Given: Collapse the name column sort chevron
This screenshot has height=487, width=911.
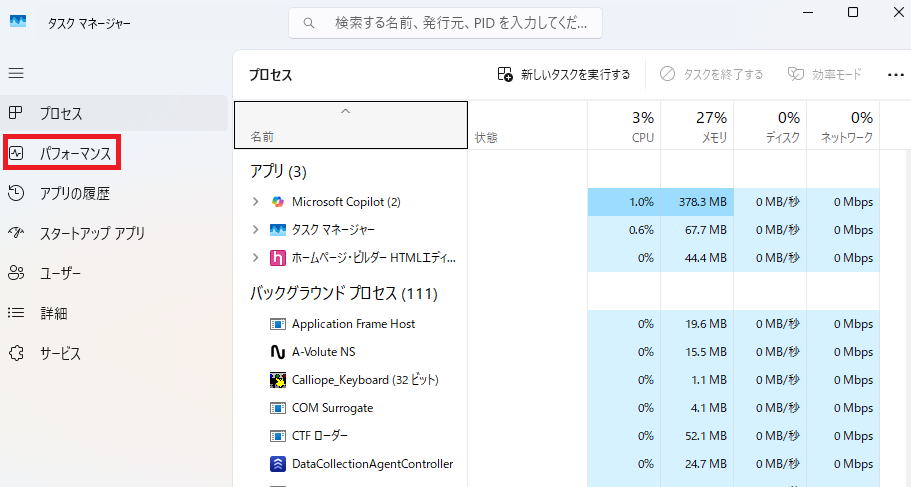Looking at the screenshot, I should tap(346, 111).
